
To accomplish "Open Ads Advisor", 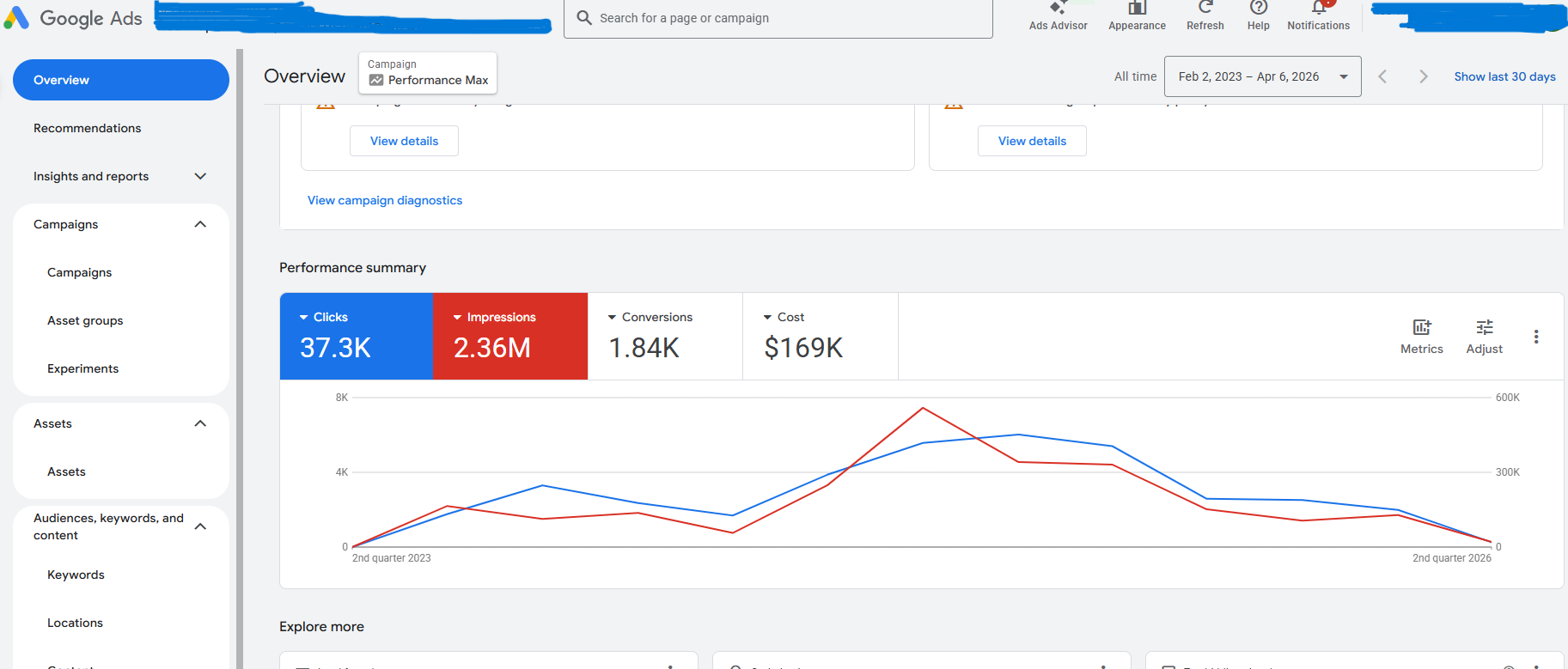I will tap(1058, 16).
